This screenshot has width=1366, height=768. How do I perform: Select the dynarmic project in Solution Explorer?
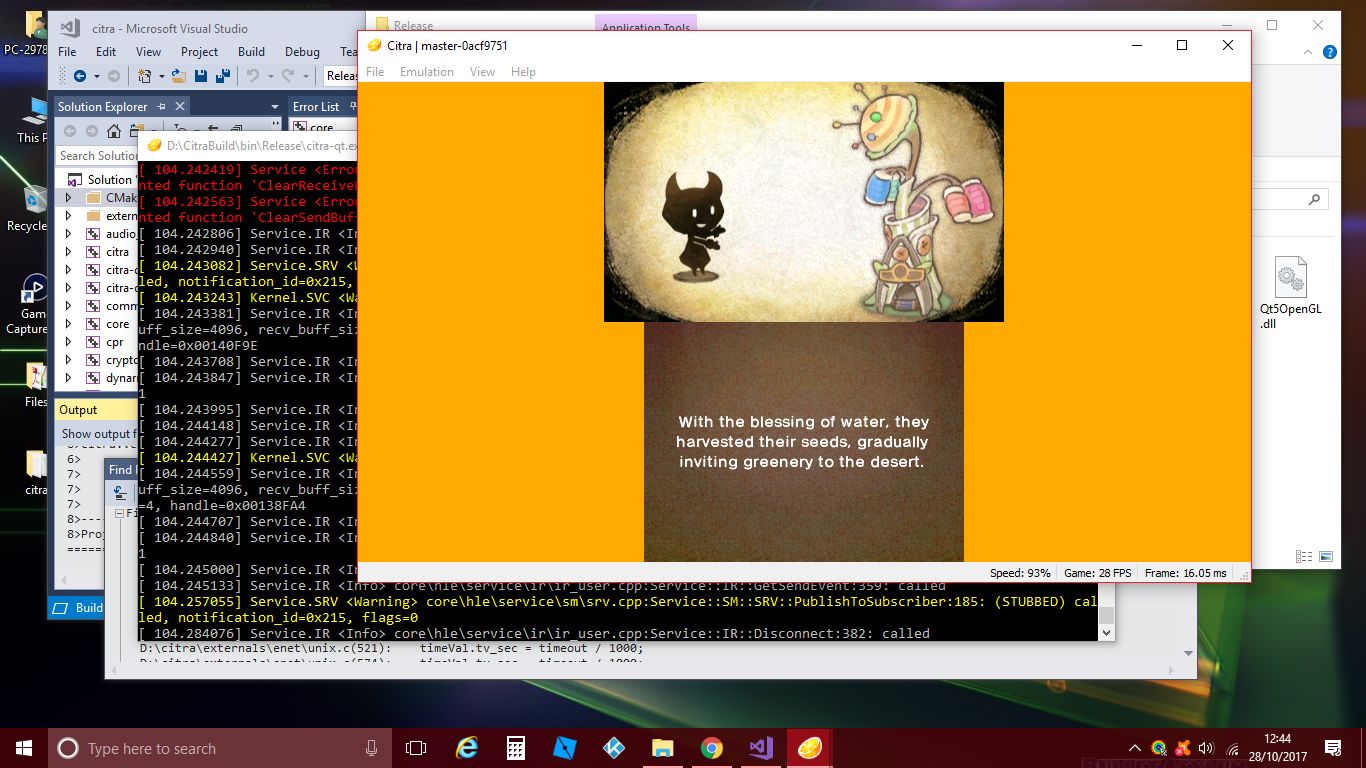[x=121, y=378]
